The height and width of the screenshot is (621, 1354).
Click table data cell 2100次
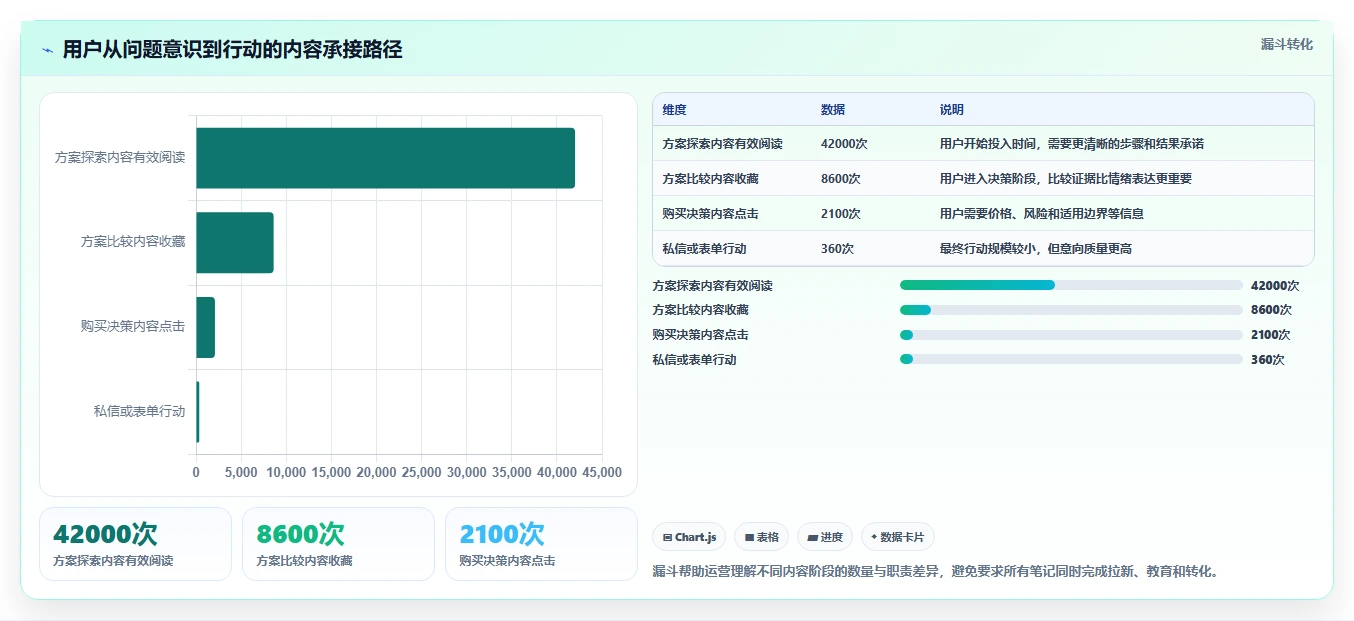[x=841, y=214]
